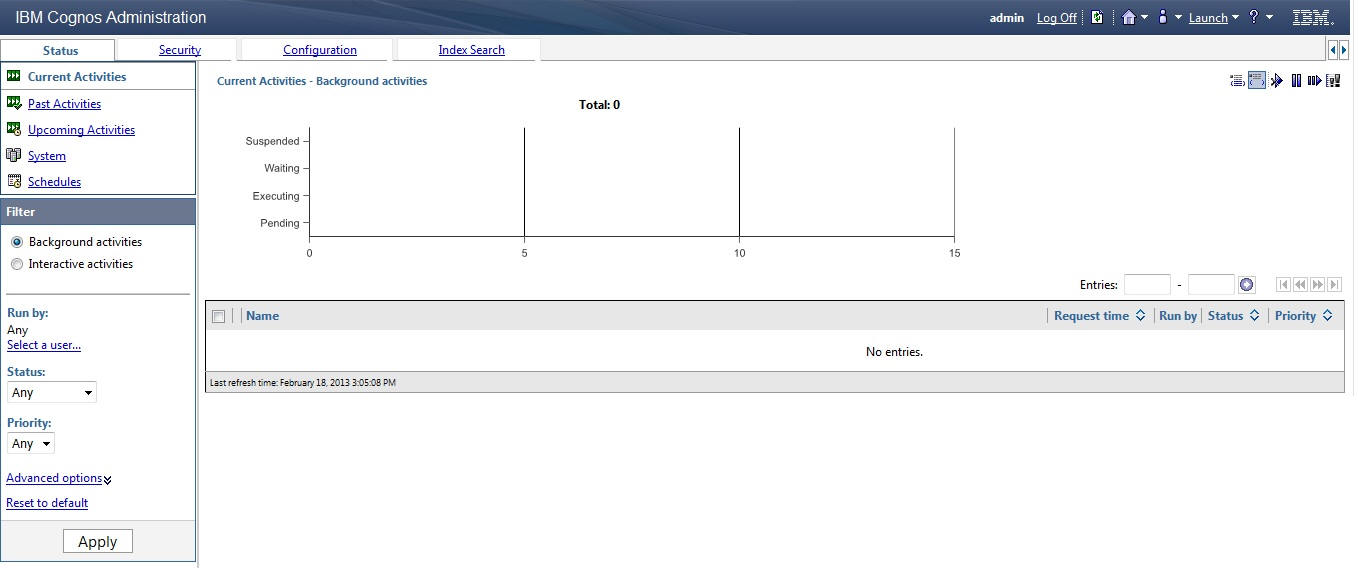Click the Log Off link
The height and width of the screenshot is (568, 1358).
tap(1056, 18)
